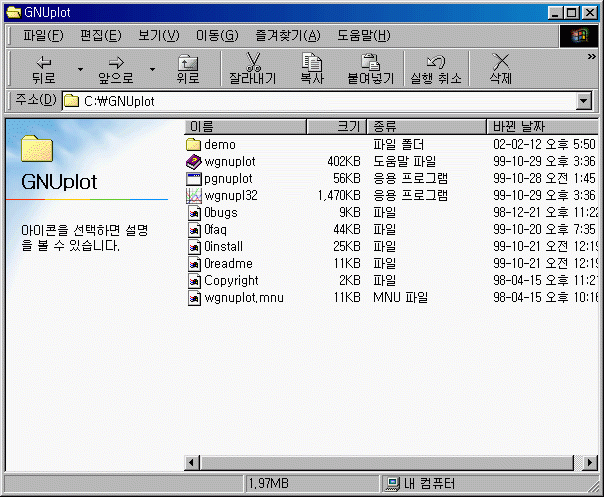
Task: Close the GNUplot window
Action: (589, 13)
